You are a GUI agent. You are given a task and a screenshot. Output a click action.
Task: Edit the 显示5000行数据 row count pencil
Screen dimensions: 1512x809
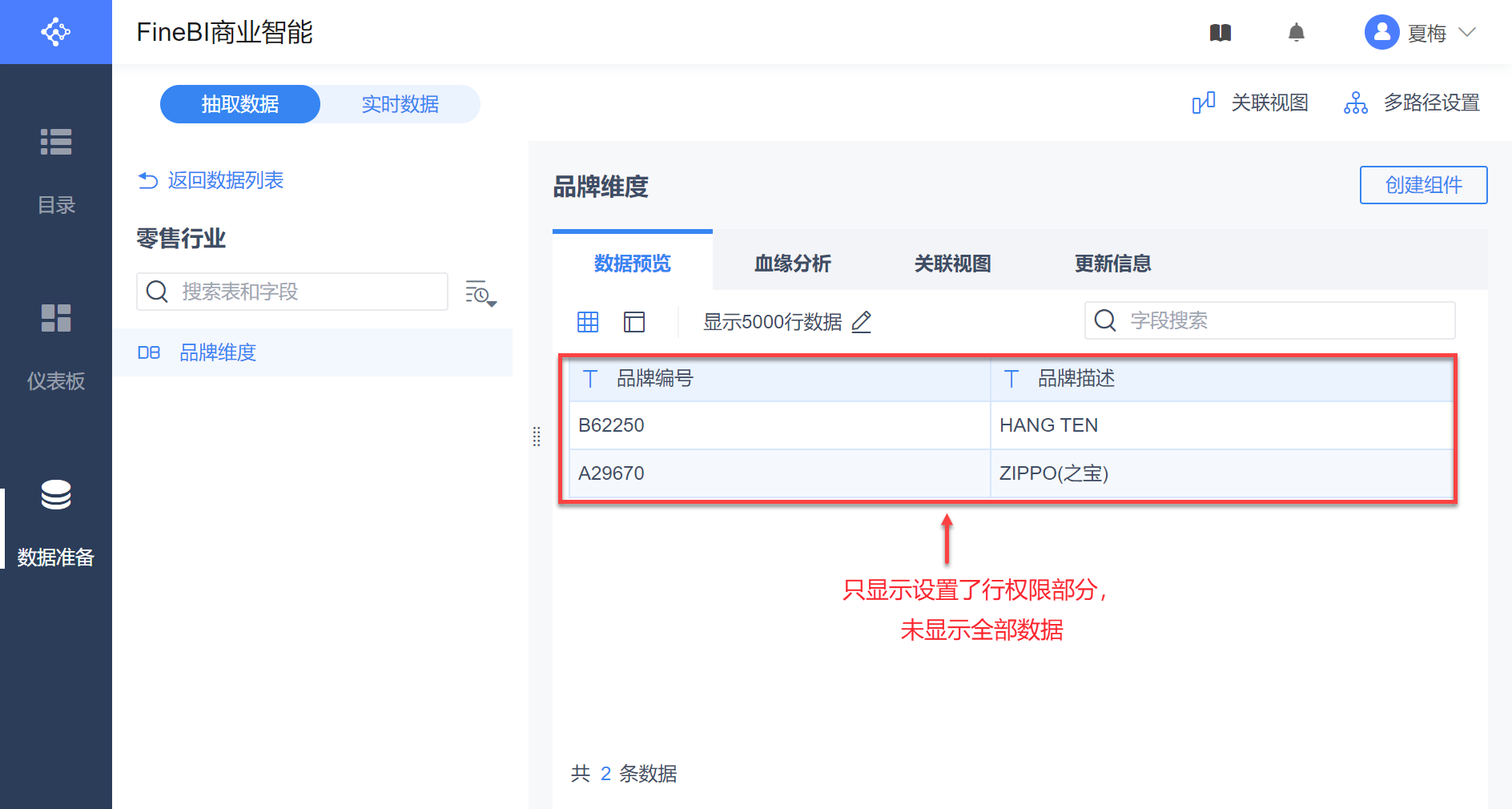(862, 322)
